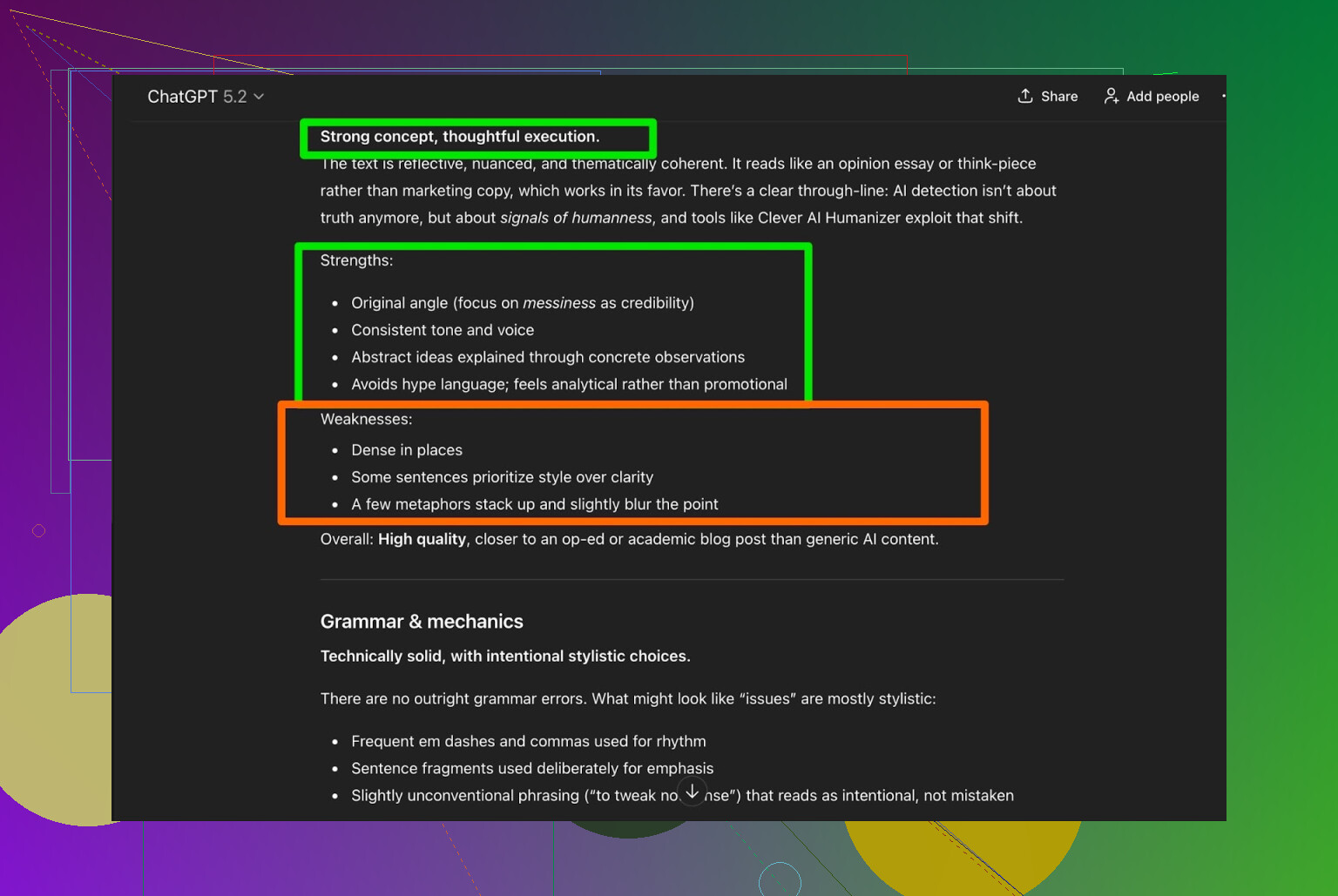Click the "A few metaphors stack up" bullet
1338x896 pixels.
pos(534,504)
